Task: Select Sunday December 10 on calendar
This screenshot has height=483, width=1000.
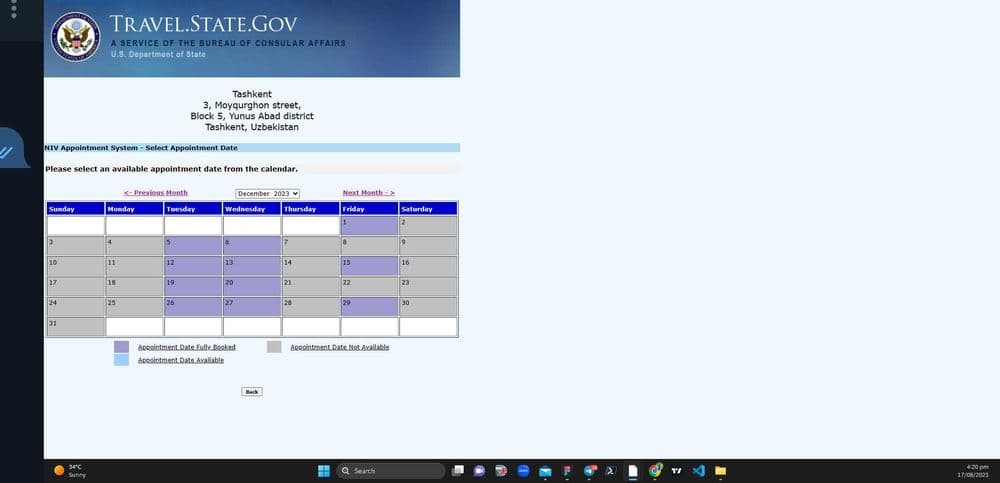Action: (76, 266)
